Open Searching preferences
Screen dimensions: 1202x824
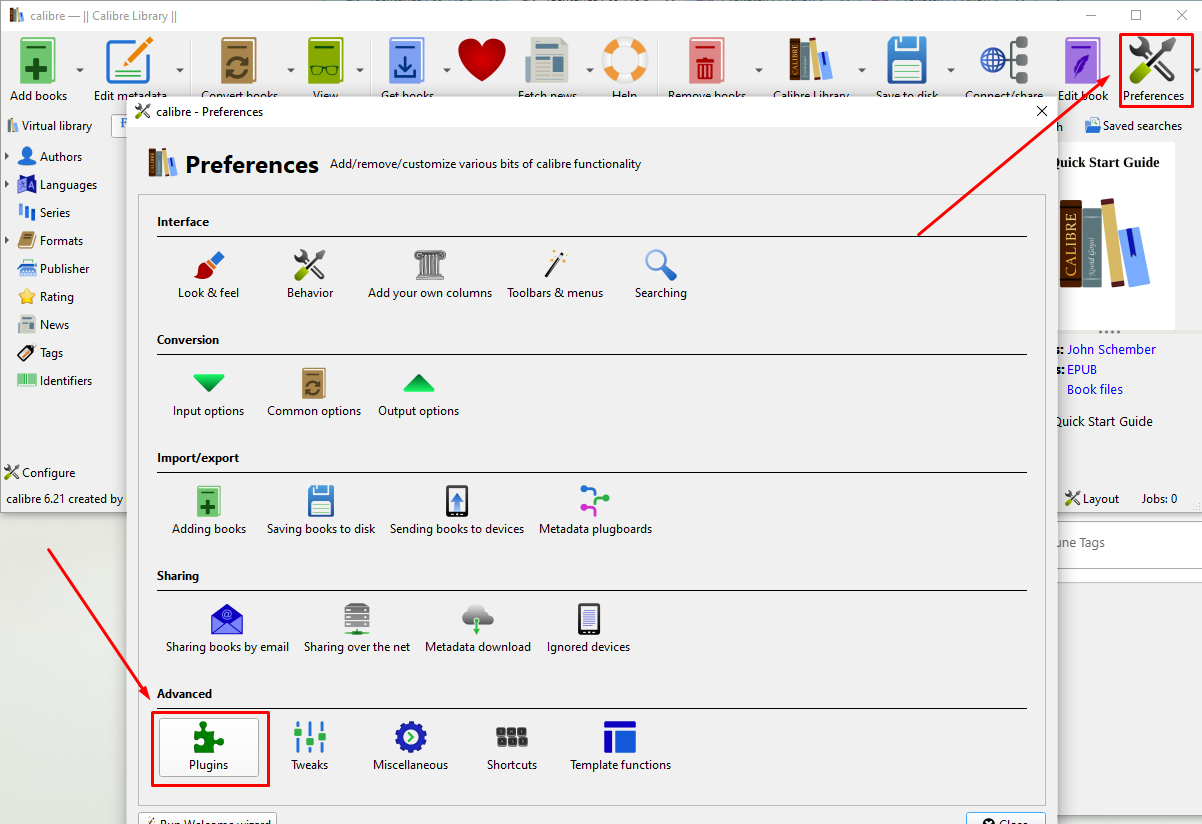[661, 275]
